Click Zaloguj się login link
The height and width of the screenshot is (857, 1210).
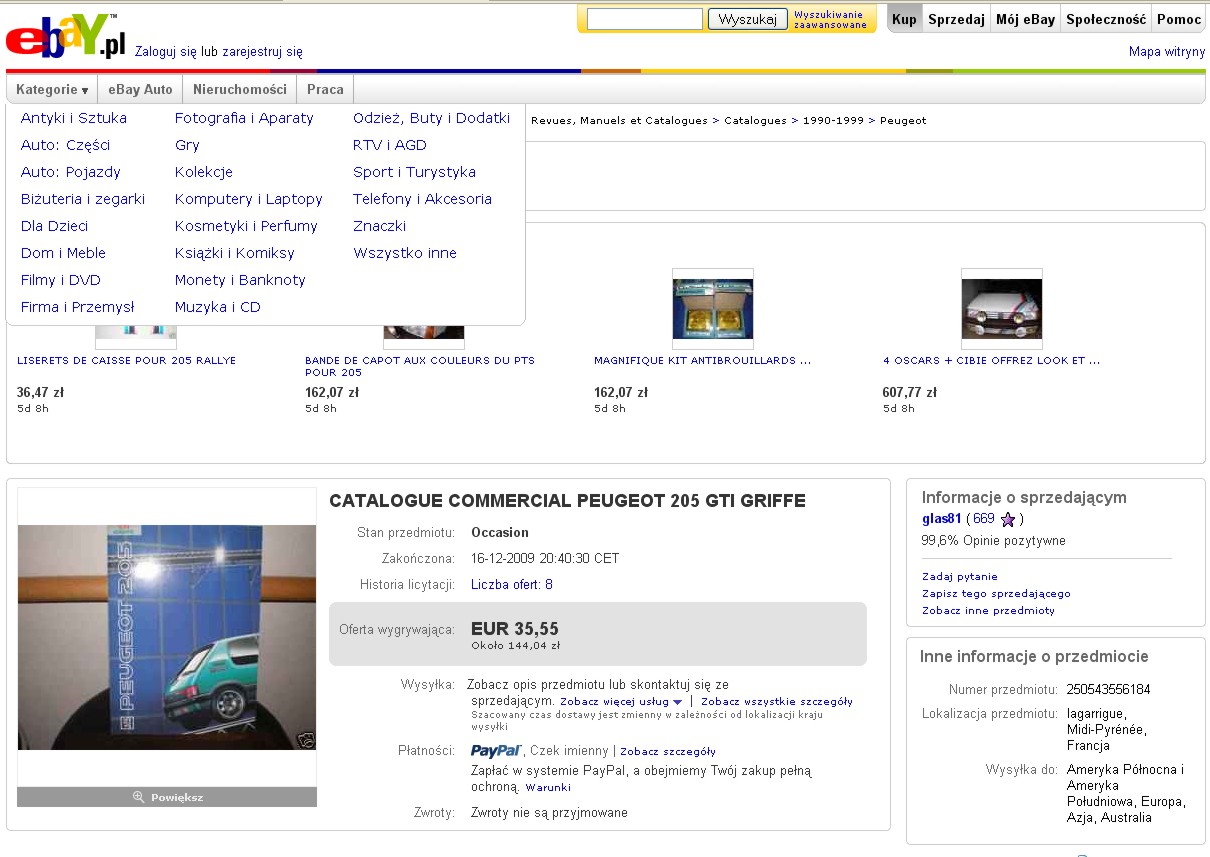point(166,52)
